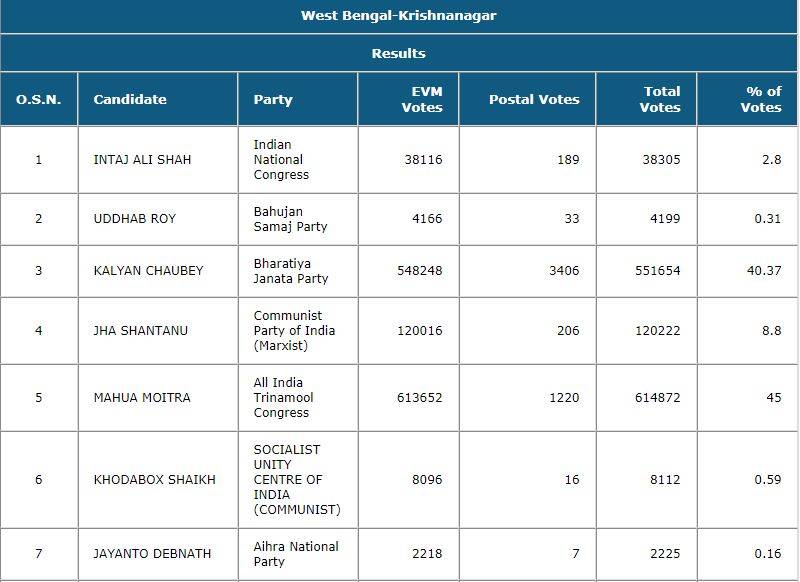This screenshot has height=582, width=800.
Task: Click the EVM Votes column header
Action: pos(421,99)
